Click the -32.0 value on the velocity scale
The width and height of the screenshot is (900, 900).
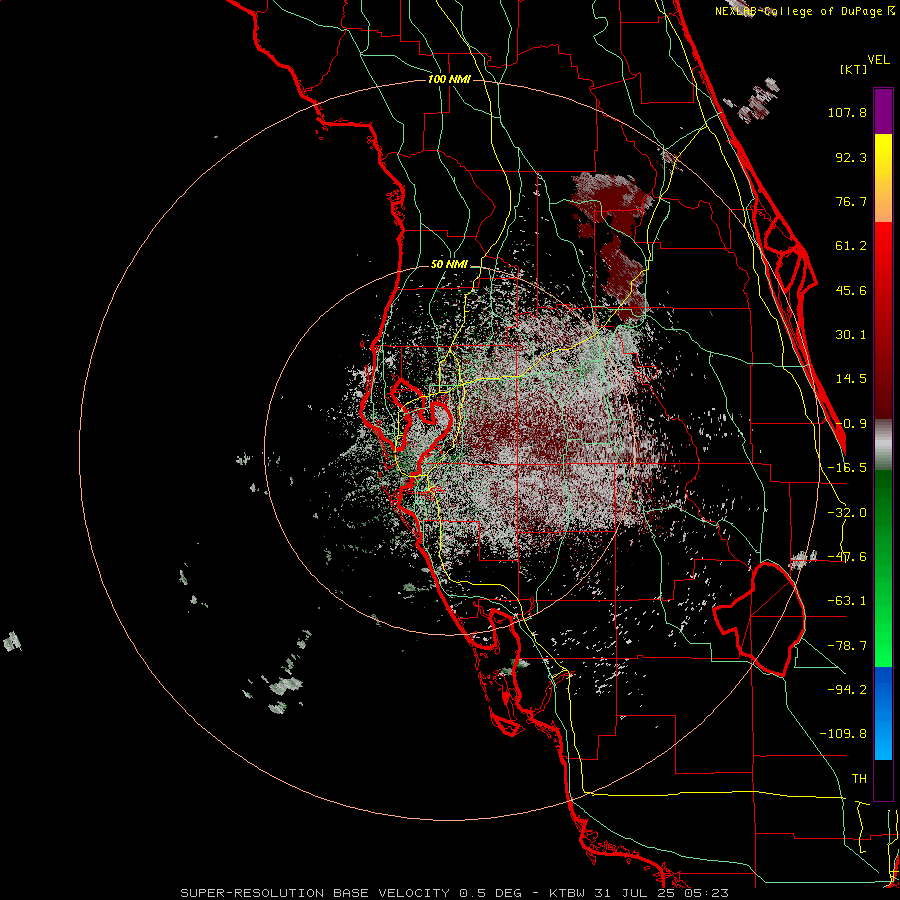[x=847, y=513]
